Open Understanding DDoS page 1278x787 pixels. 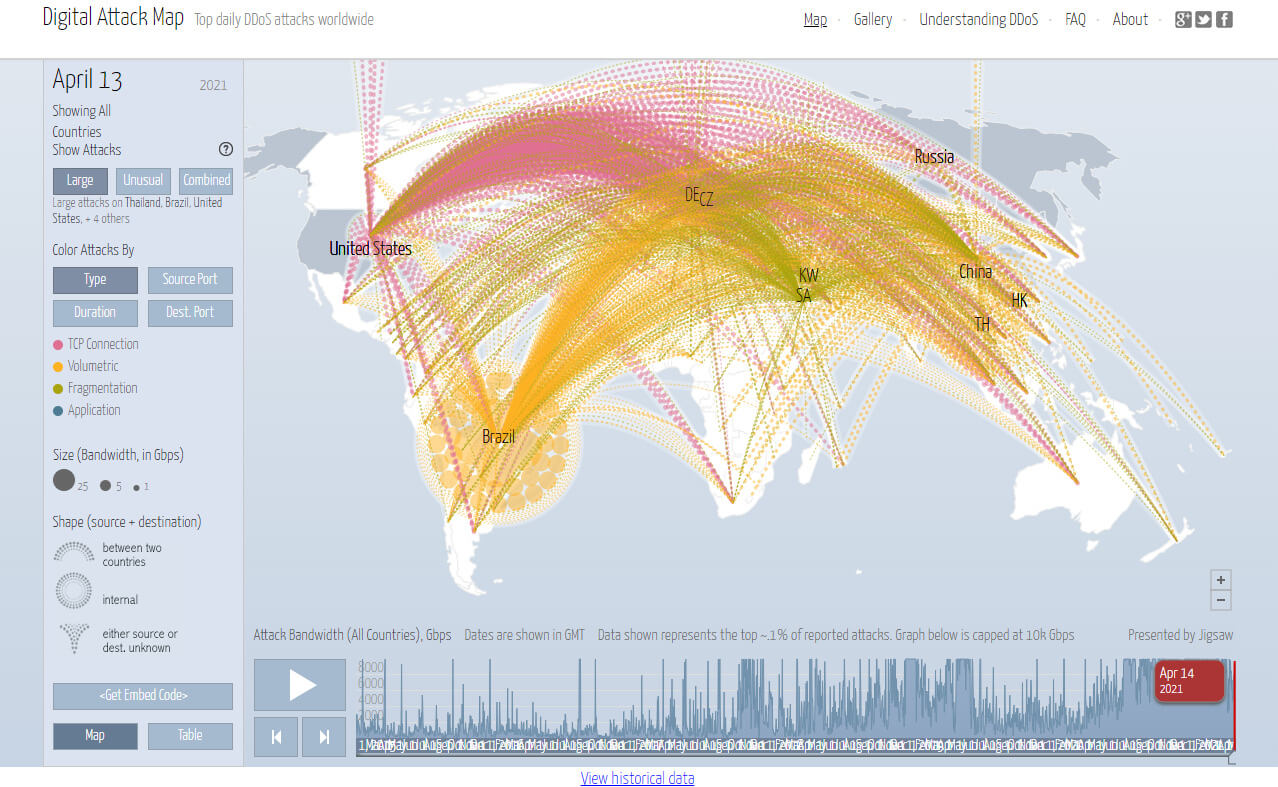[x=978, y=19]
